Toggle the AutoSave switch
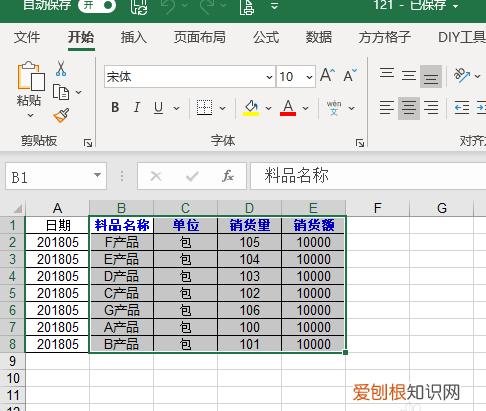486x411 pixels. pyautogui.click(x=97, y=6)
